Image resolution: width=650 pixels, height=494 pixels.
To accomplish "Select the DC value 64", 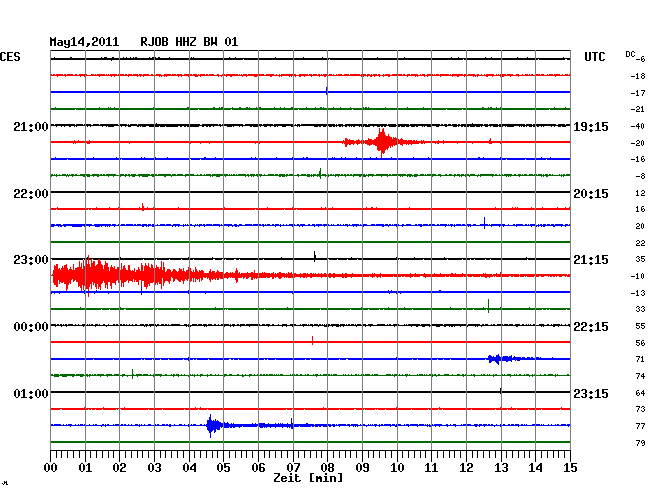I will pos(640,393).
